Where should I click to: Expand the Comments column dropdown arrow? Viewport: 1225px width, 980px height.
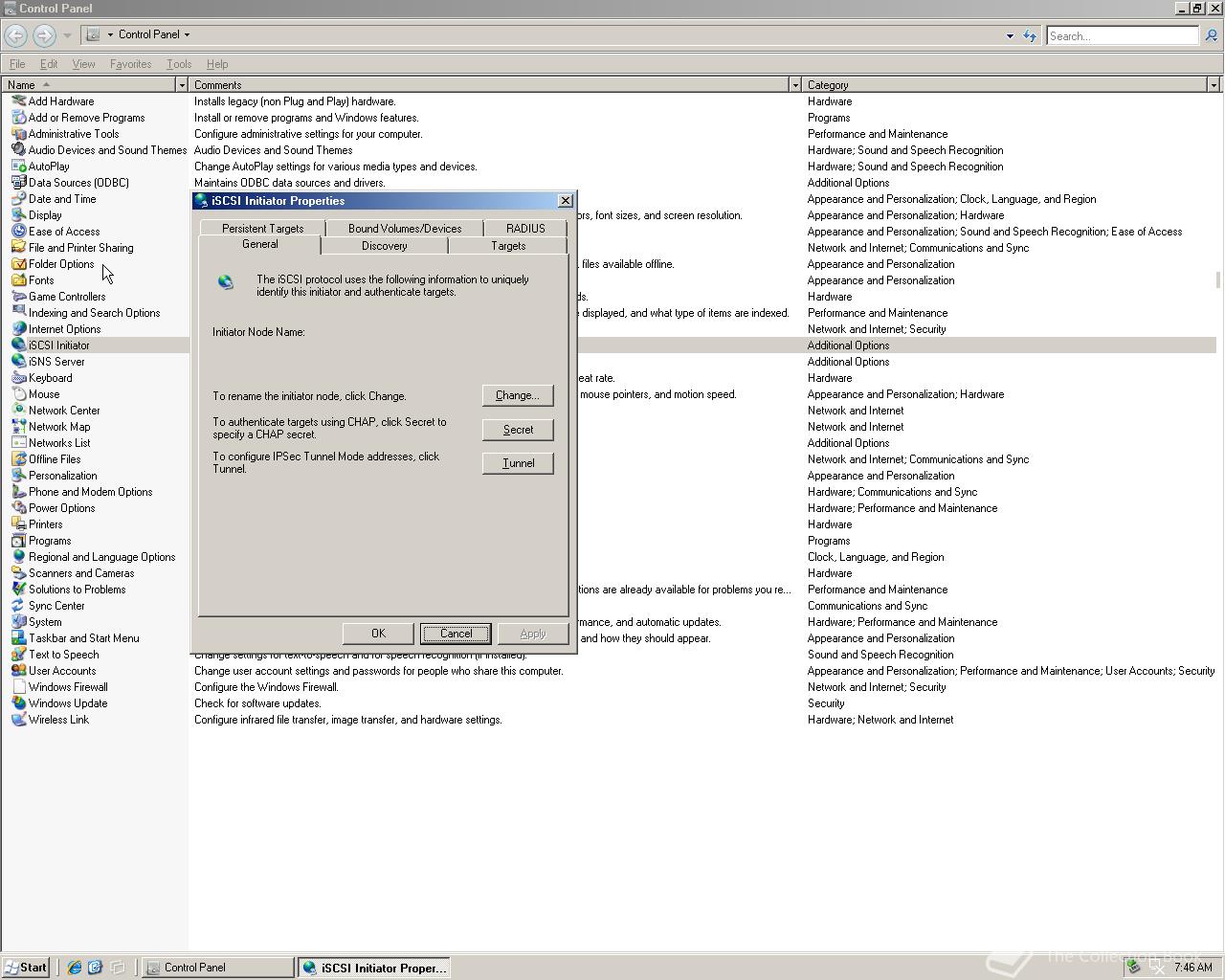click(794, 85)
